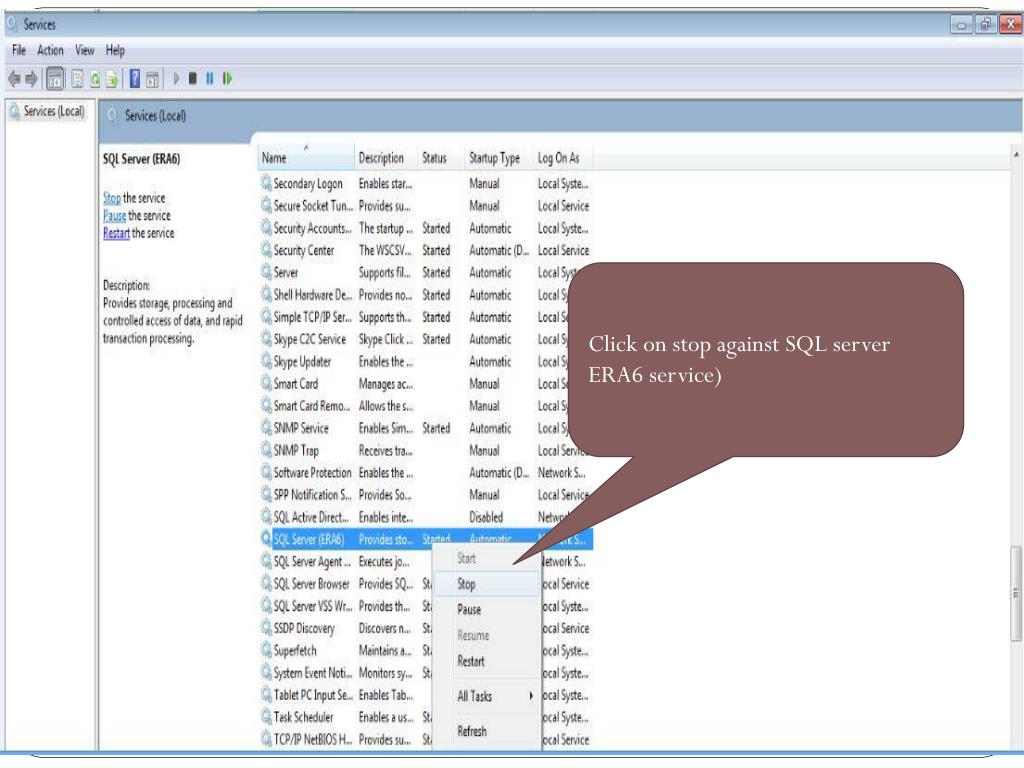
Task: Click the vertical scrollbar thumb of the services list
Action: (1016, 594)
